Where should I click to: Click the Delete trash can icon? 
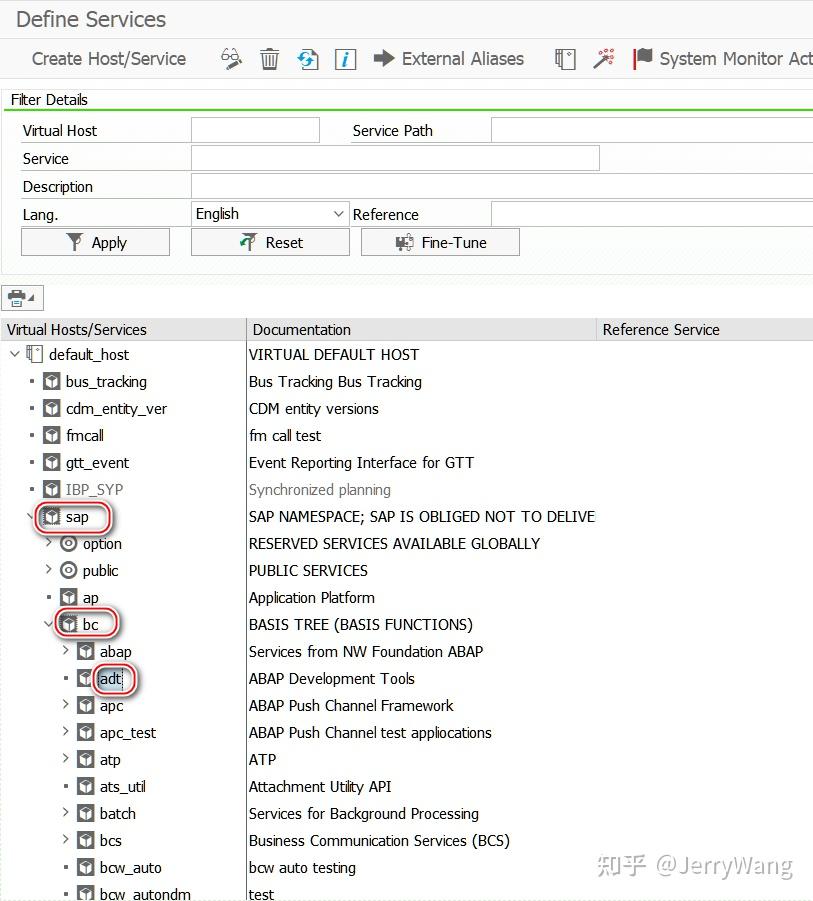(269, 59)
